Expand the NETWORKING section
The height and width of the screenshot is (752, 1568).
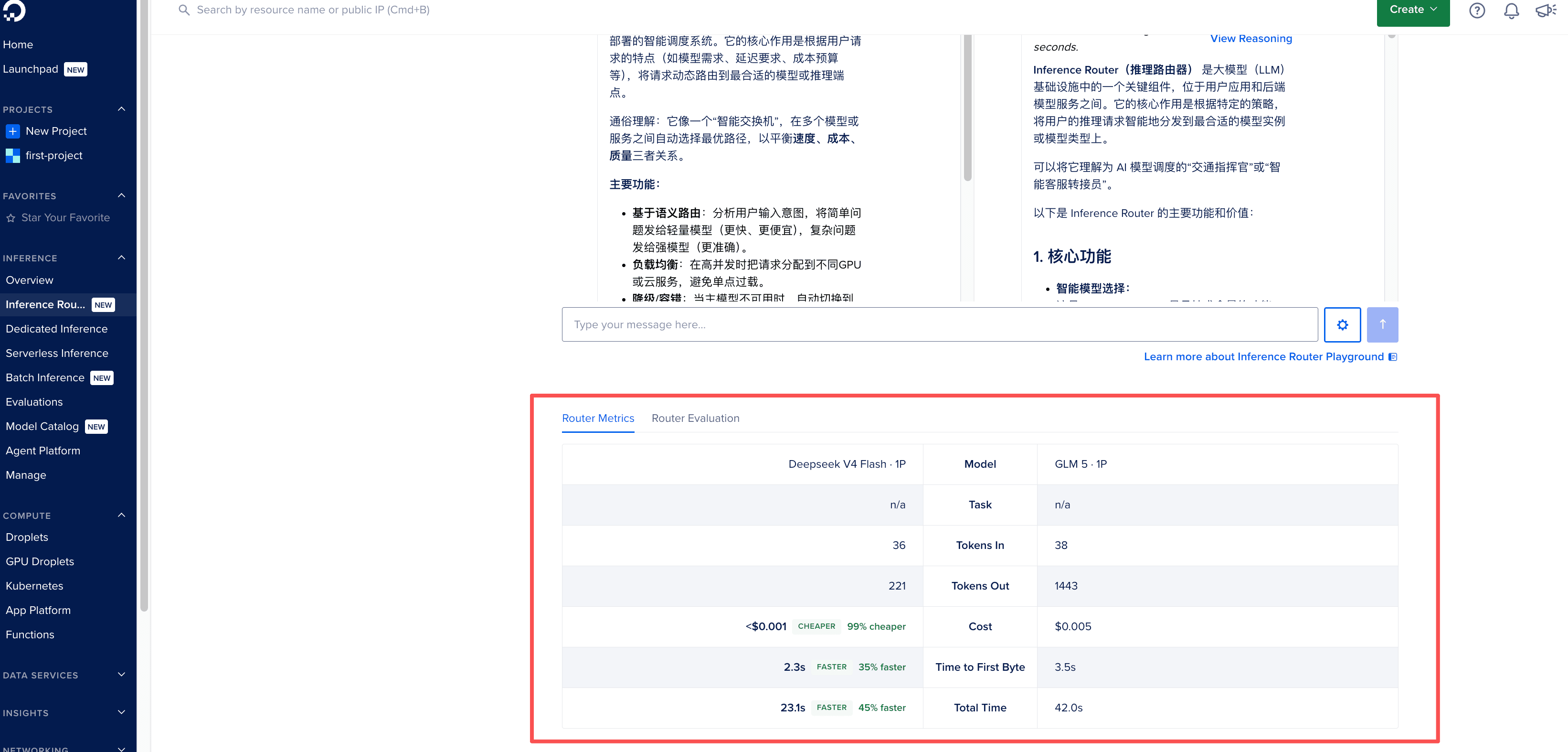(121, 749)
